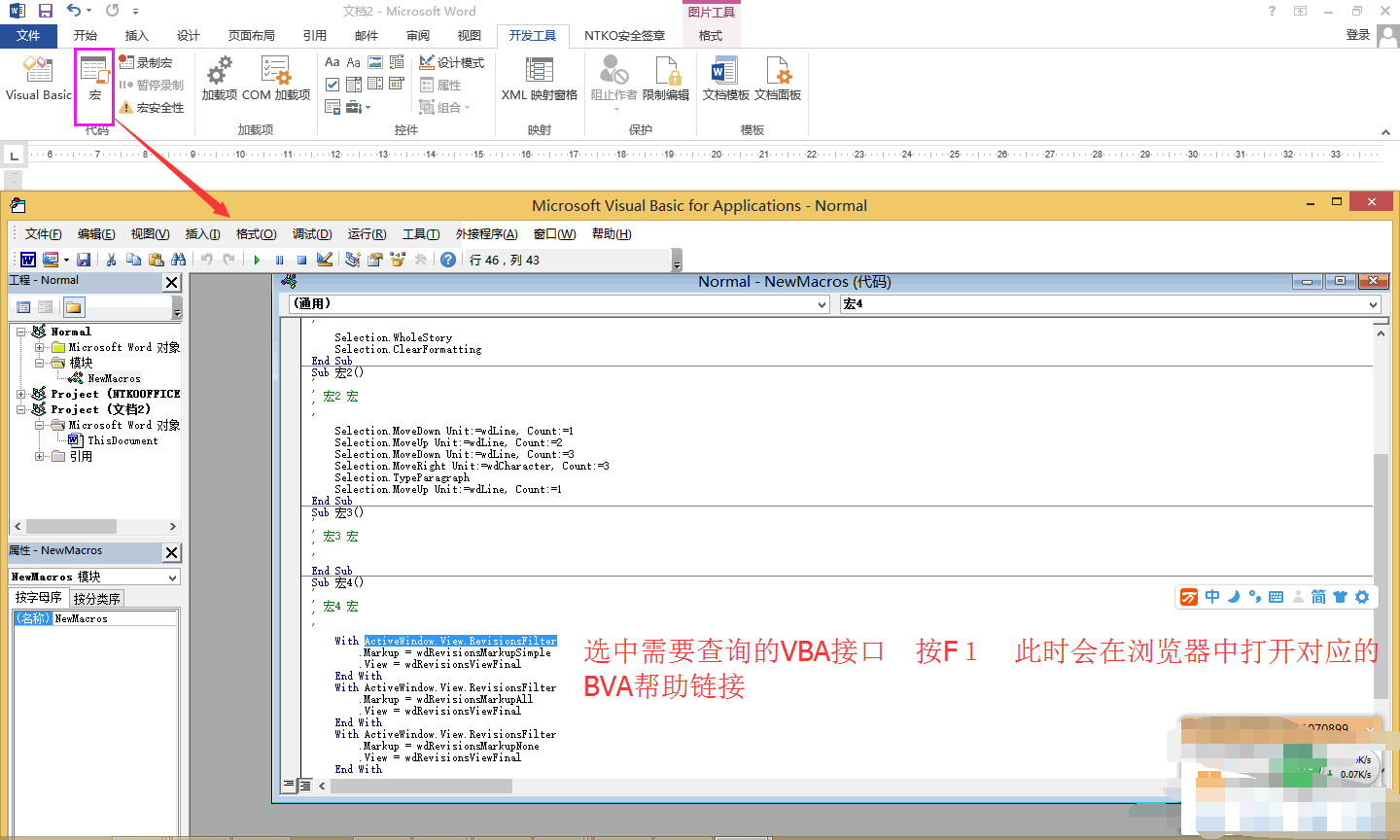Open 文档模板 document template dialog
The image size is (1400, 840).
point(725,79)
